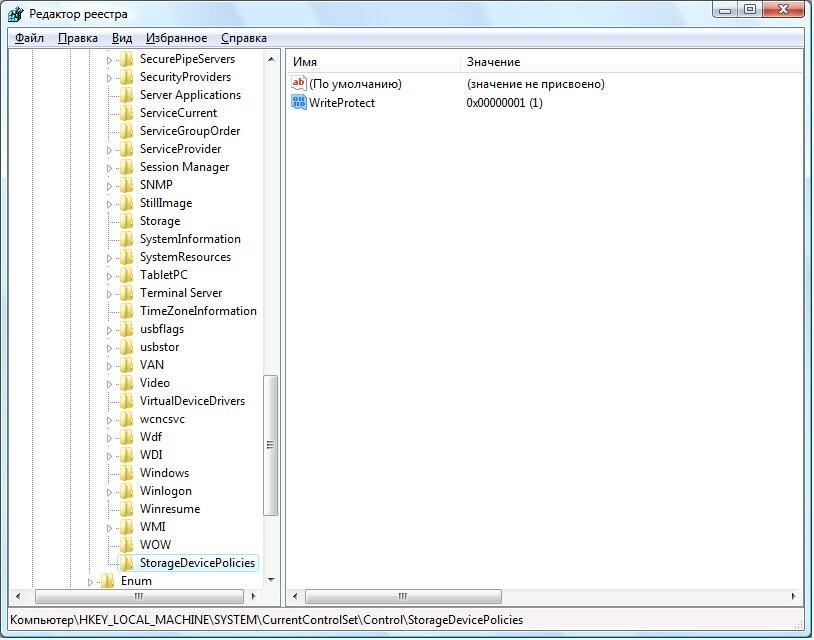The width and height of the screenshot is (814, 640).
Task: Select the SystemResources key label
Action: pos(185,257)
